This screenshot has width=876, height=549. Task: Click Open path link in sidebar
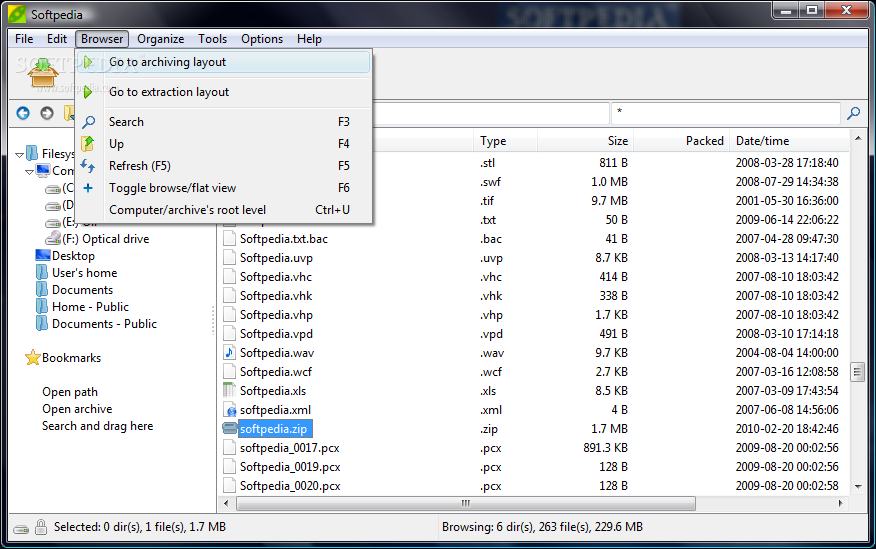[x=70, y=392]
